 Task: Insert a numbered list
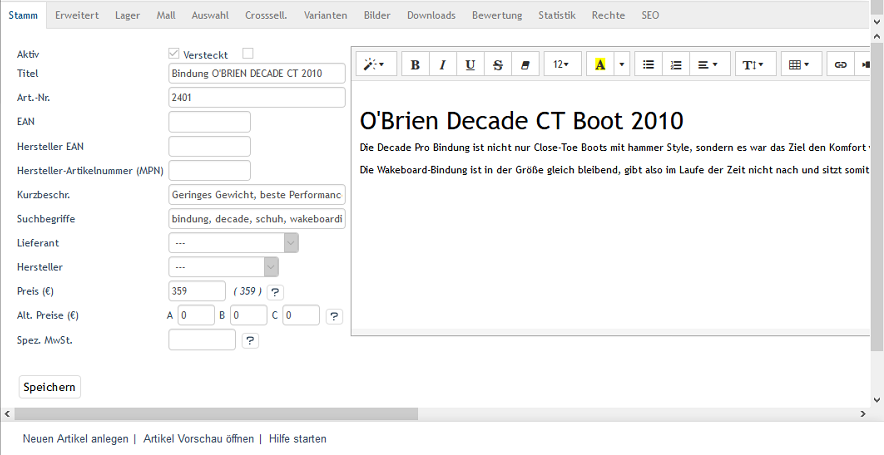click(x=676, y=64)
